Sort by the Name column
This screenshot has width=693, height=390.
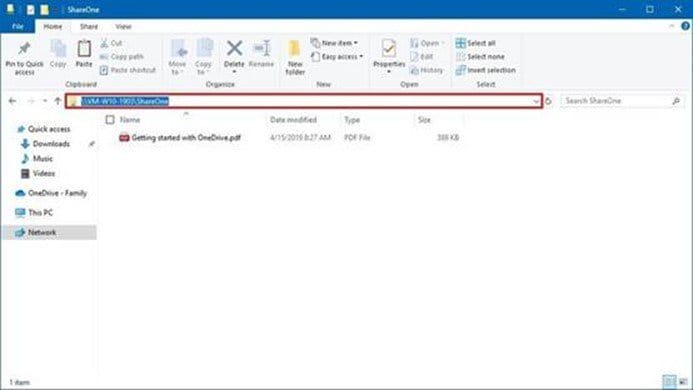click(129, 119)
